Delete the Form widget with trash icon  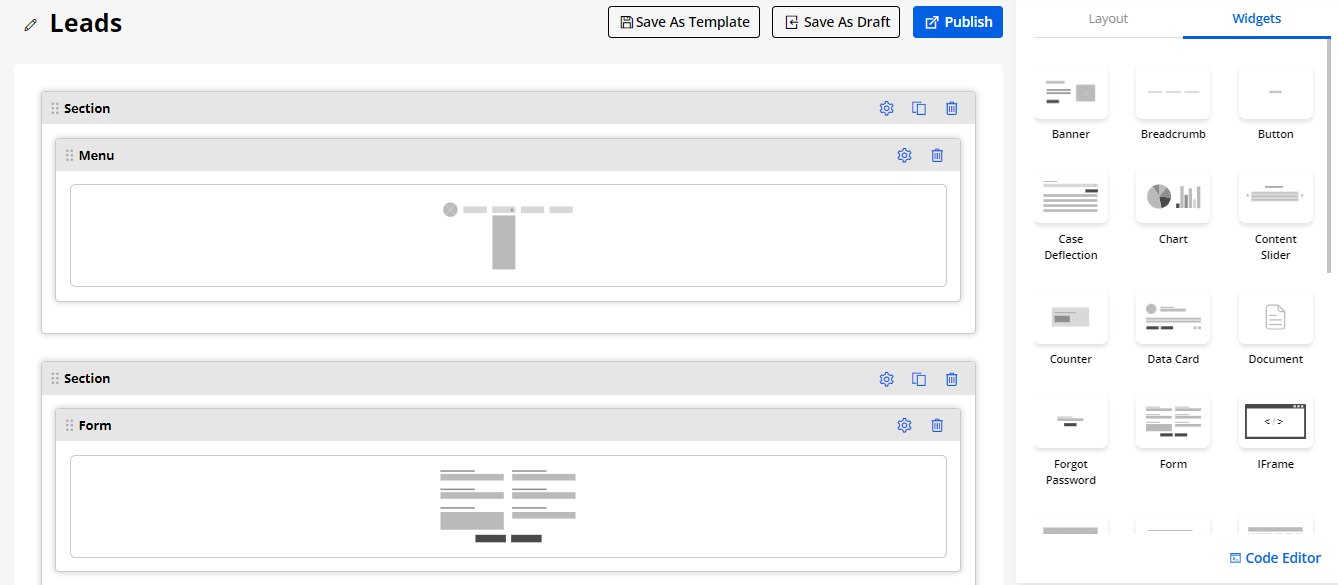click(x=937, y=425)
